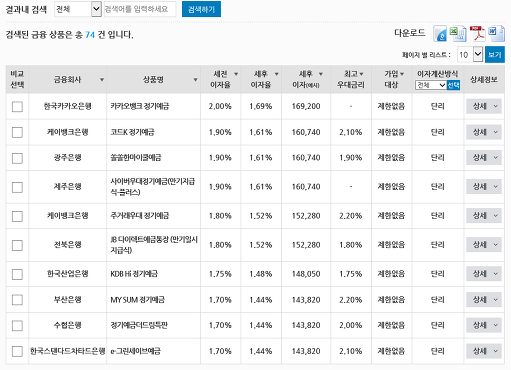Click the 148,050 interest amount cell
The width and height of the screenshot is (511, 370).
[x=306, y=274]
